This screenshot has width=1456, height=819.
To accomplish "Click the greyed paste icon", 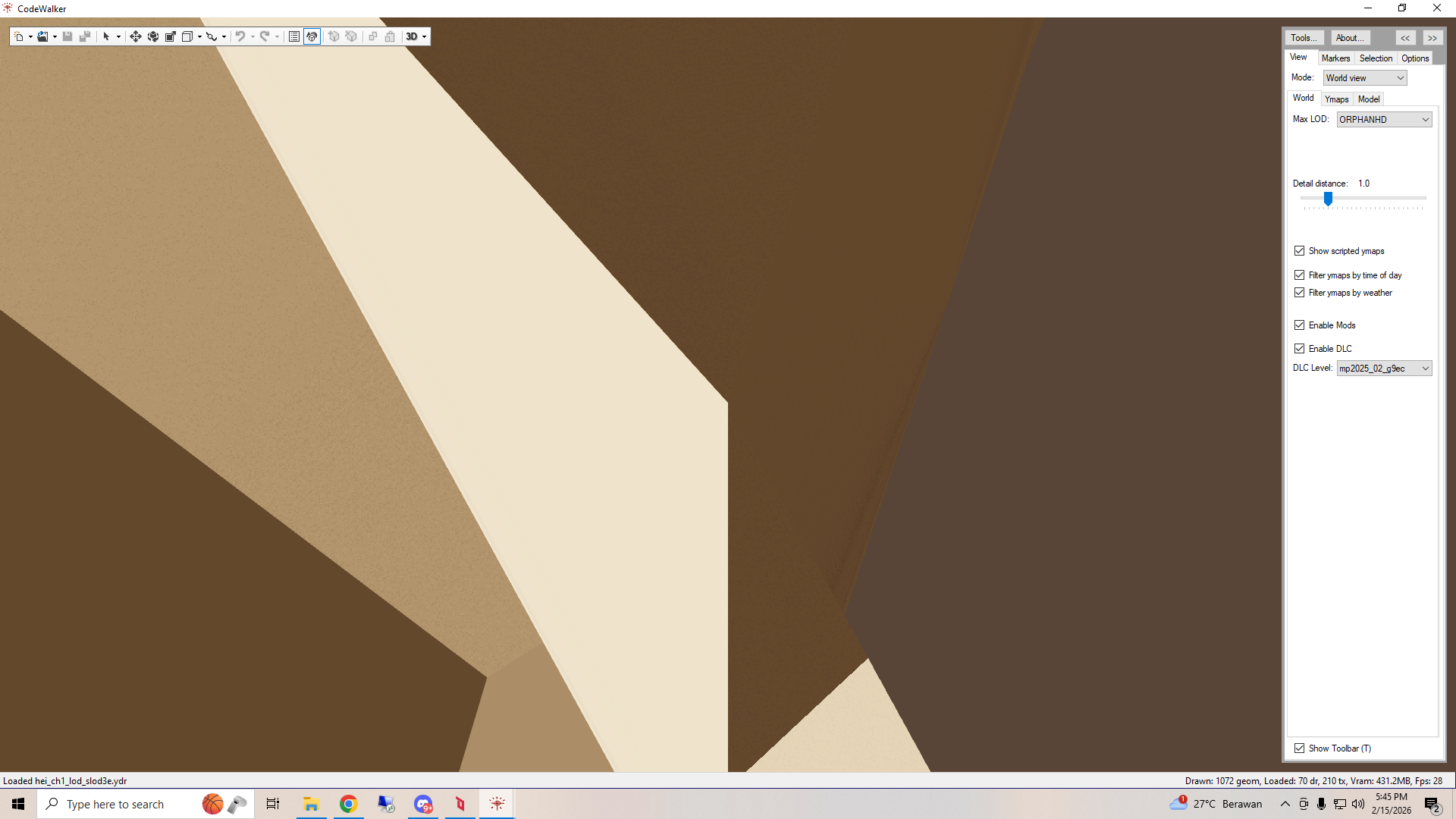I will click(390, 36).
